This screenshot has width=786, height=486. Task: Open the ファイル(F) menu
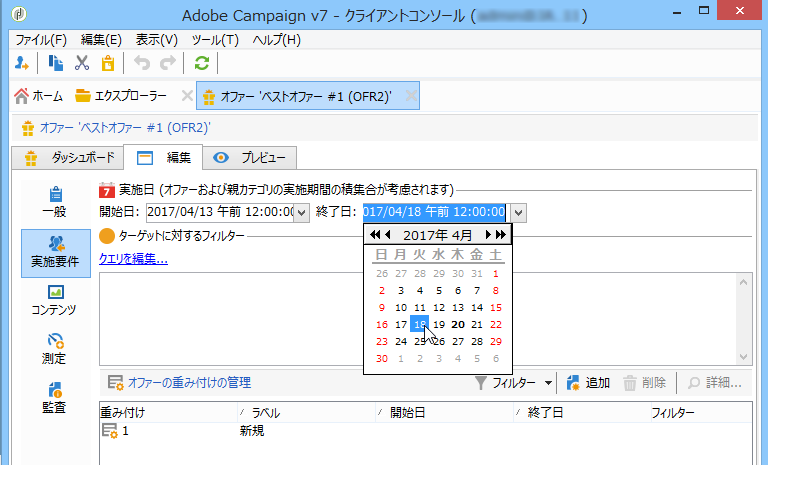point(41,40)
